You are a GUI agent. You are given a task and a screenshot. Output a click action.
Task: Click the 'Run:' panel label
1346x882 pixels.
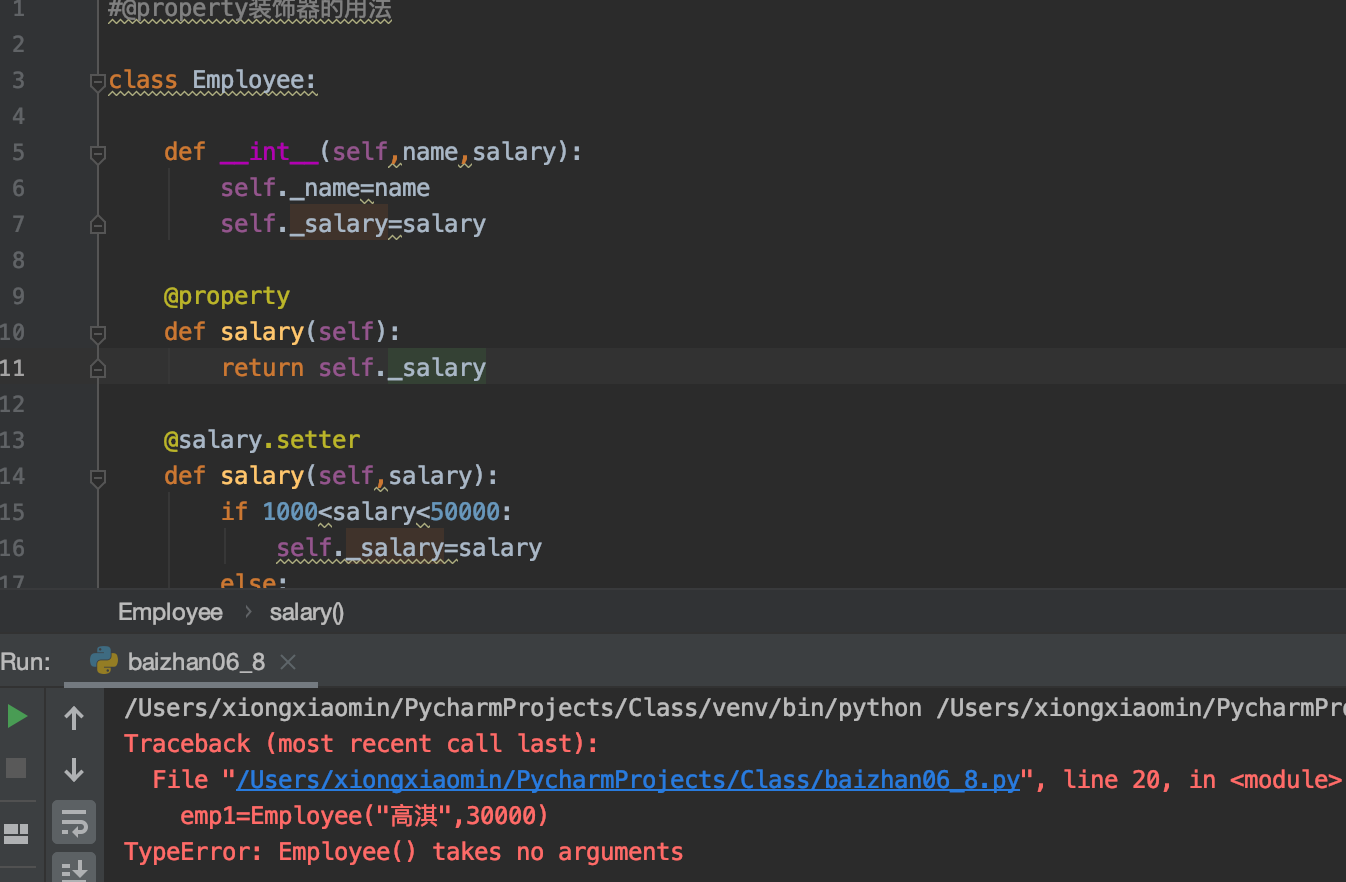(25, 661)
